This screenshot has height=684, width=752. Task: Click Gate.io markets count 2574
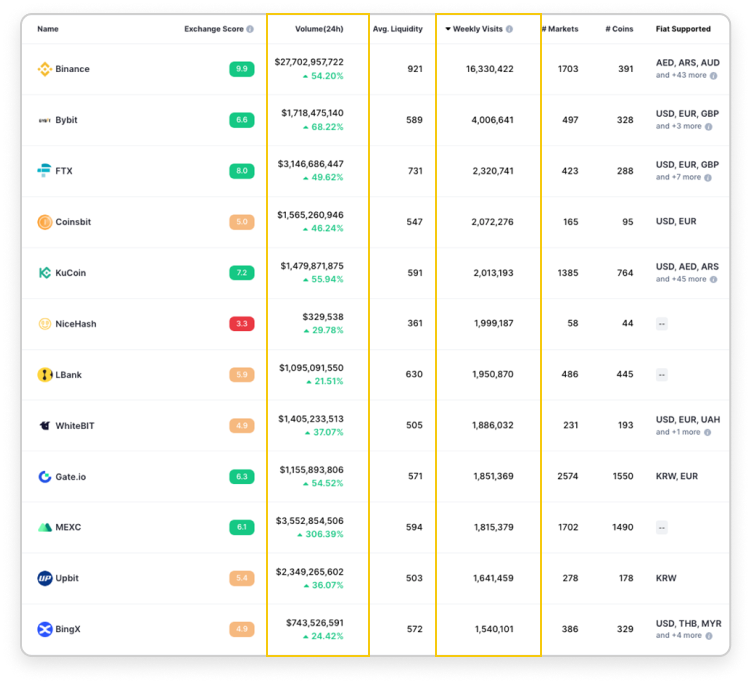(x=568, y=477)
